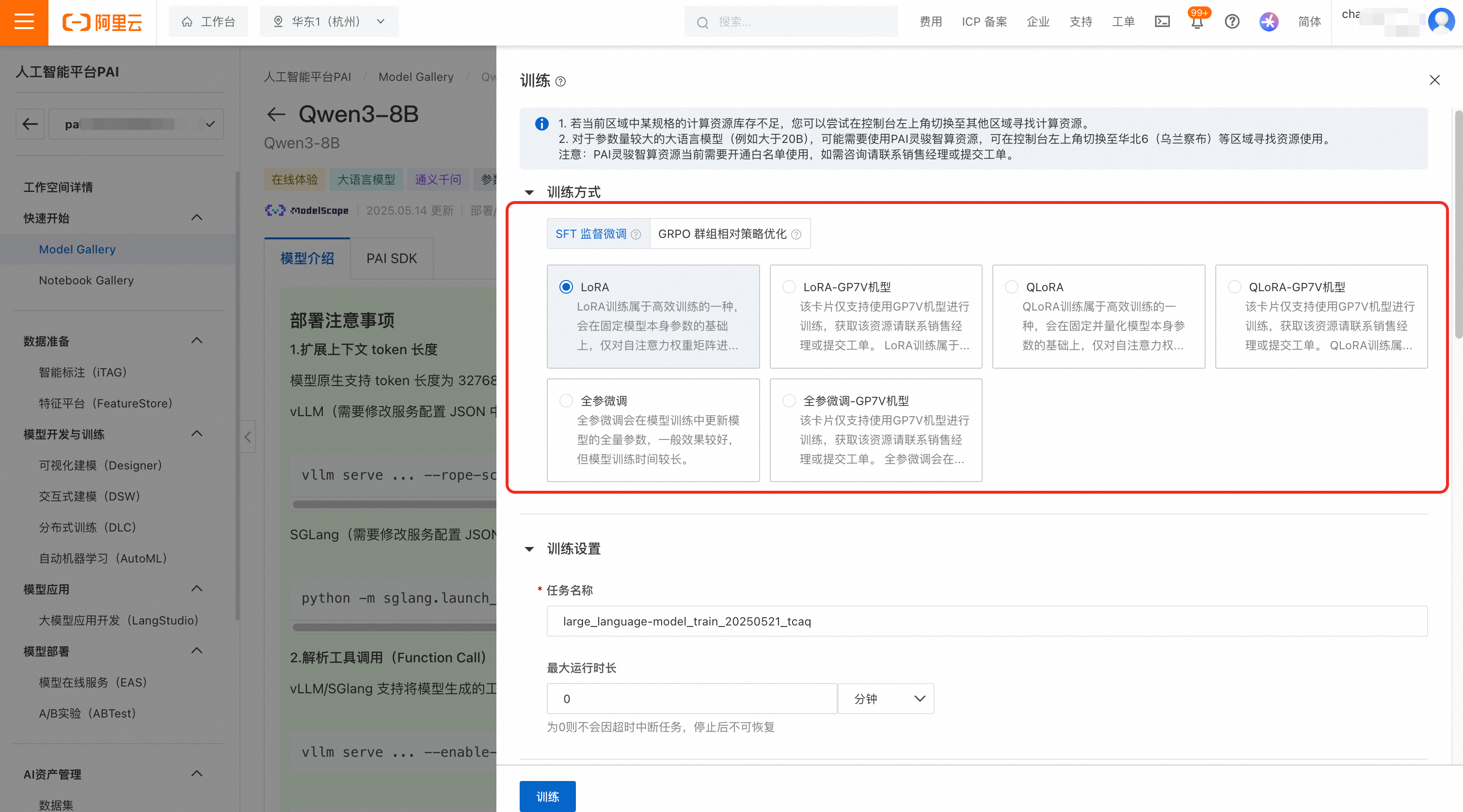Click the ModelScope logo
Viewport: 1463px width, 812px height.
(307, 211)
